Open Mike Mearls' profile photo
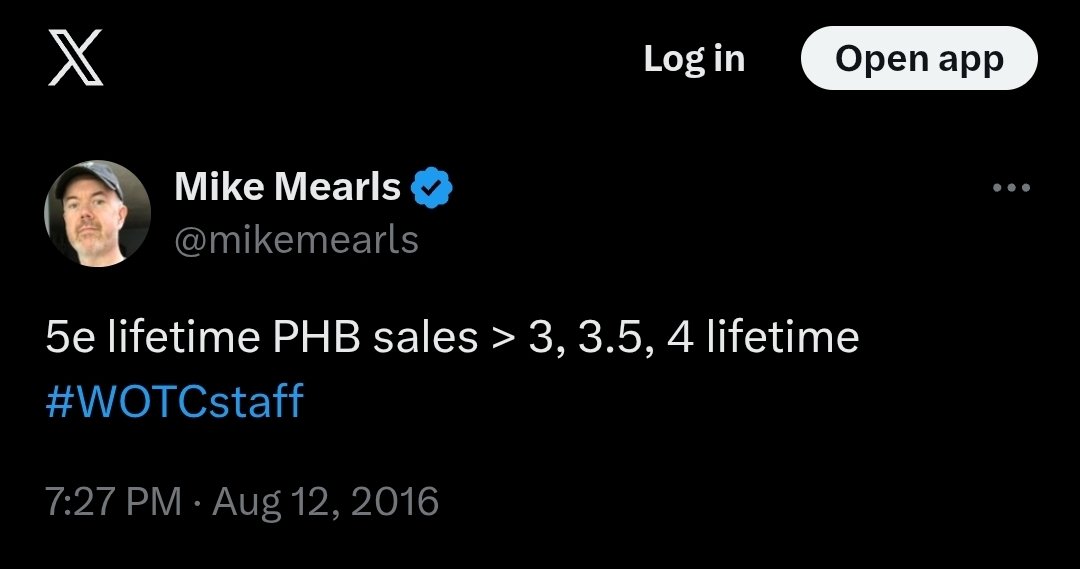This screenshot has width=1080, height=569. coord(97,214)
